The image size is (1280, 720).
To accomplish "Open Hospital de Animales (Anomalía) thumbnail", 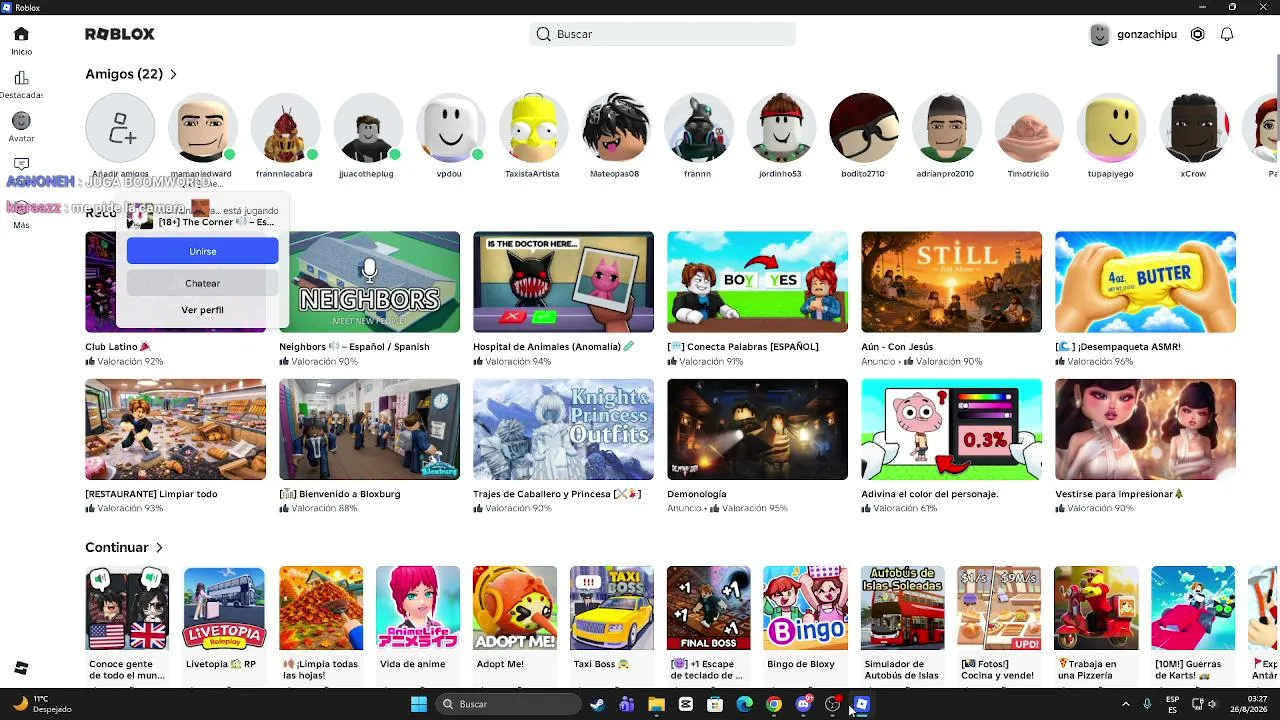I will pos(563,282).
